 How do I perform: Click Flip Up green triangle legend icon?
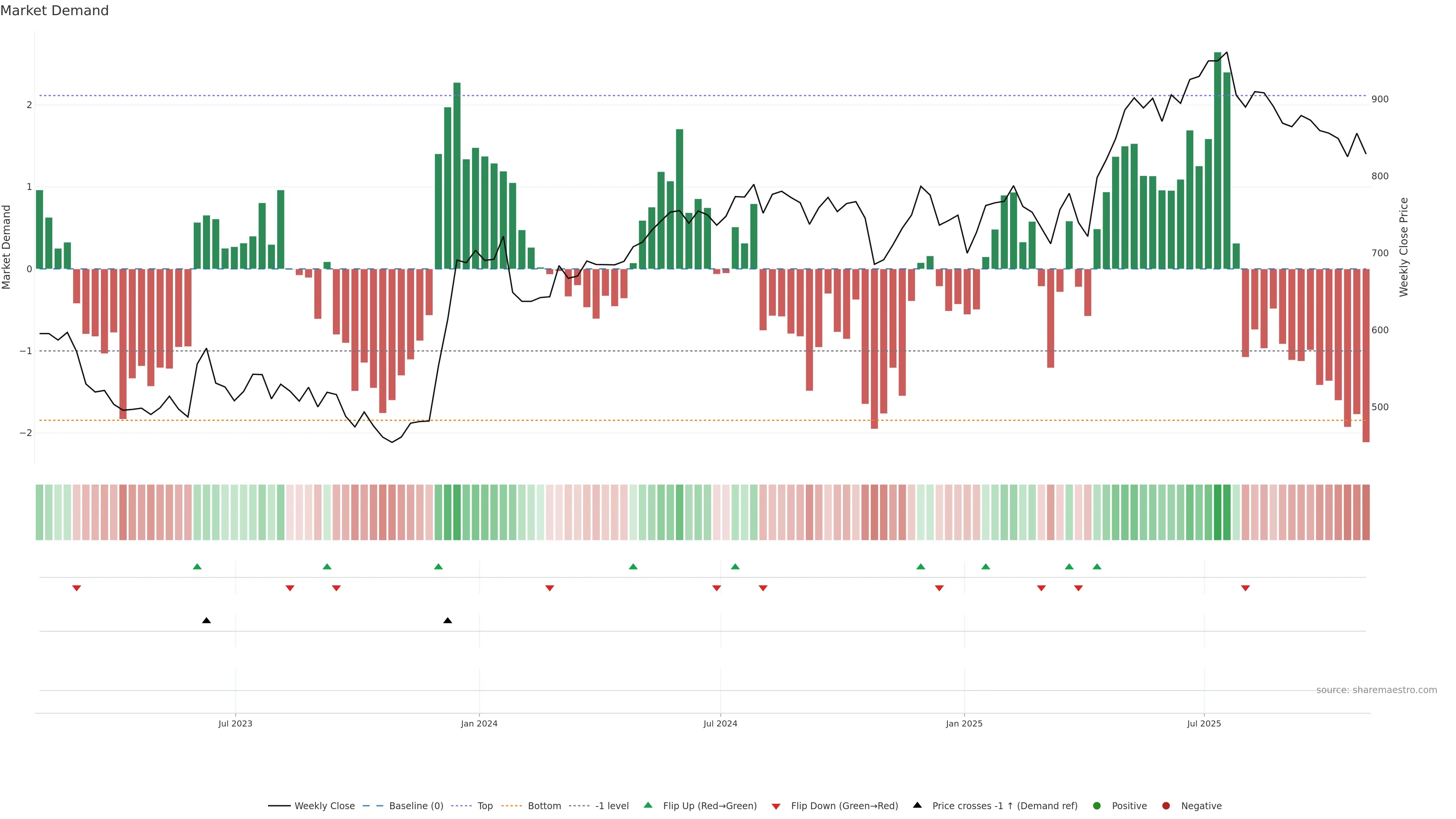tap(648, 805)
